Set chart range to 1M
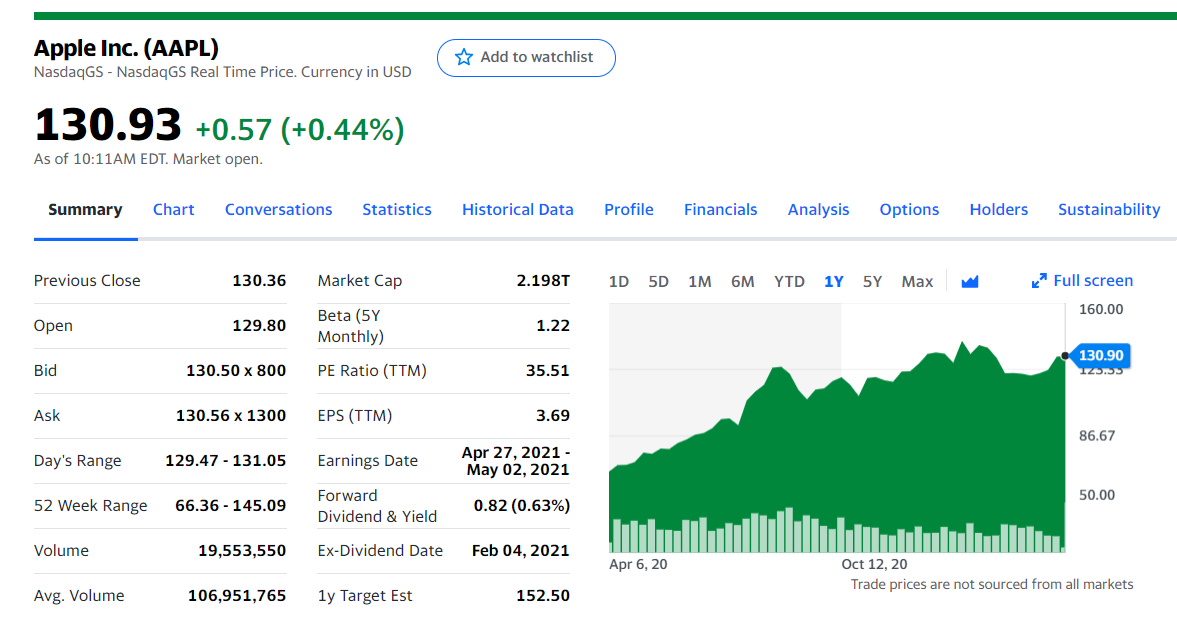The width and height of the screenshot is (1177, 637). [x=700, y=281]
